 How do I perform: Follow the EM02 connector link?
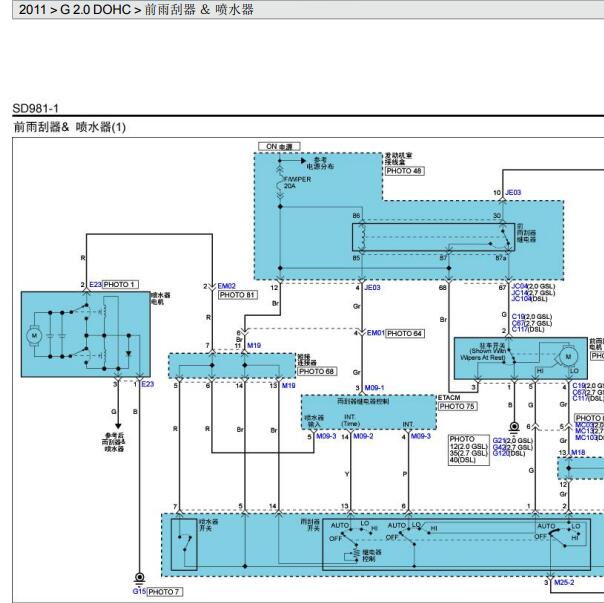coord(226,286)
